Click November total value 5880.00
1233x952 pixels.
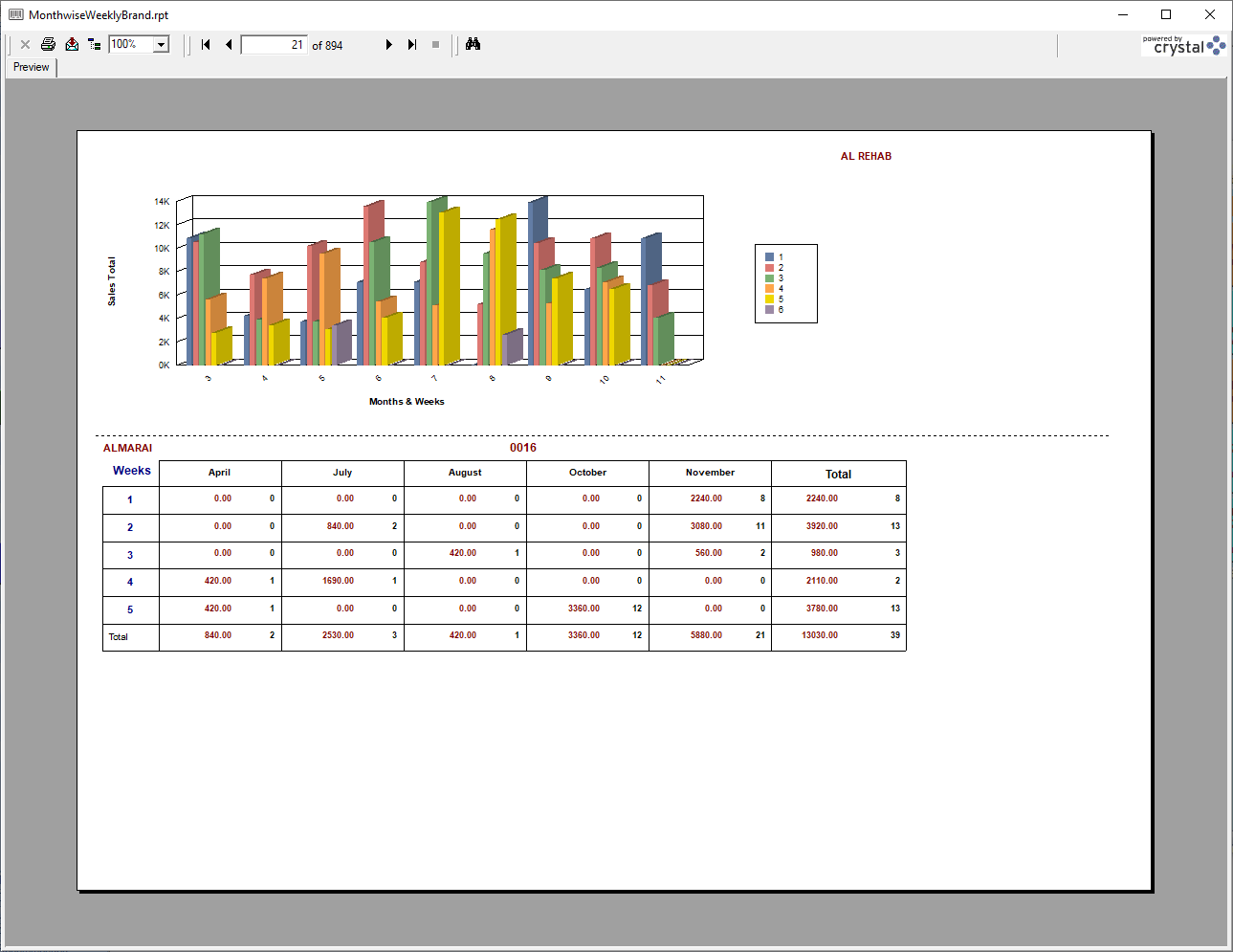[706, 635]
